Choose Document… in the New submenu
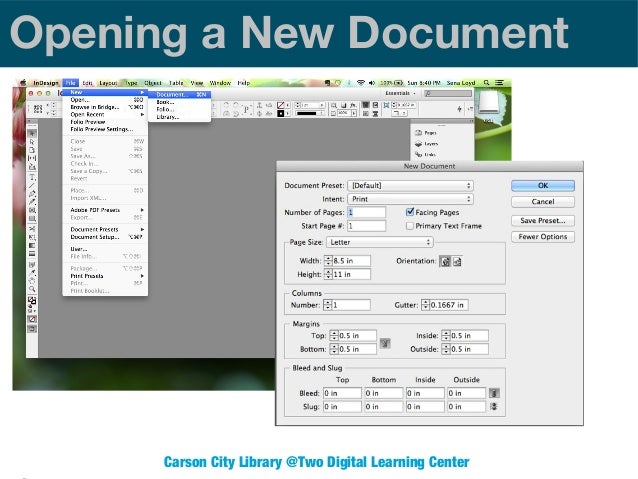 coord(180,94)
